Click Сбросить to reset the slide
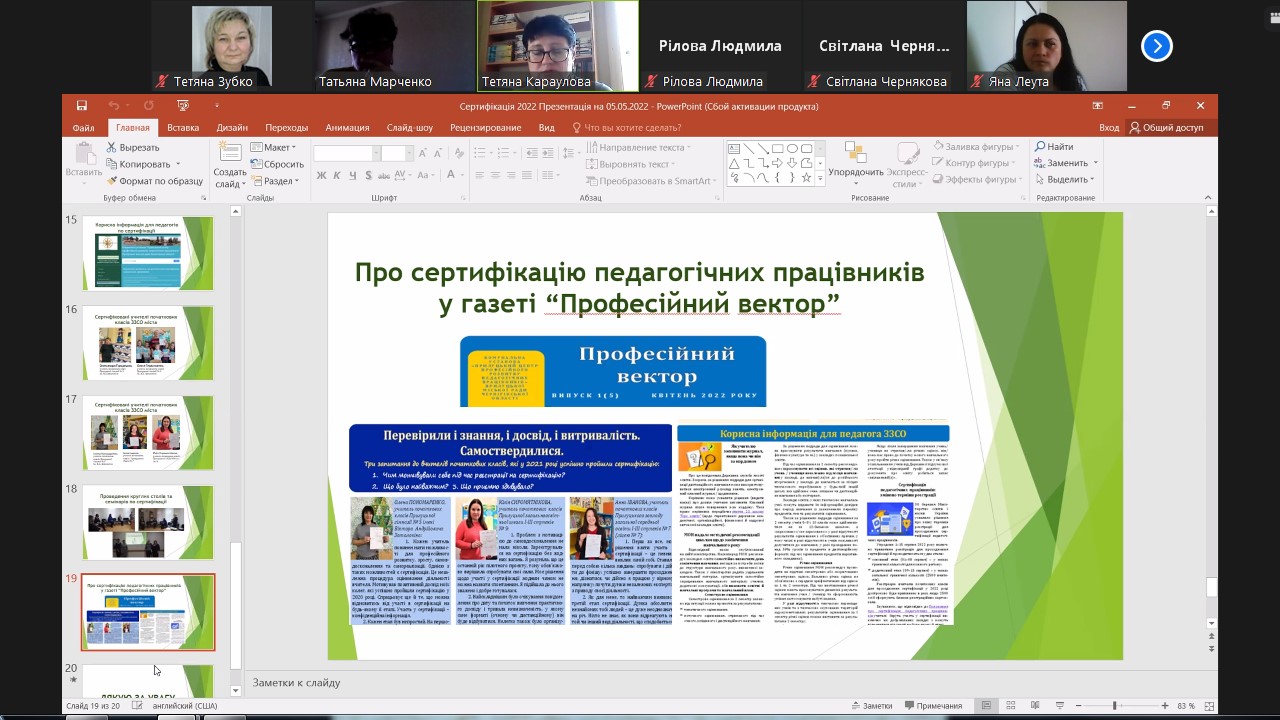 pos(276,164)
